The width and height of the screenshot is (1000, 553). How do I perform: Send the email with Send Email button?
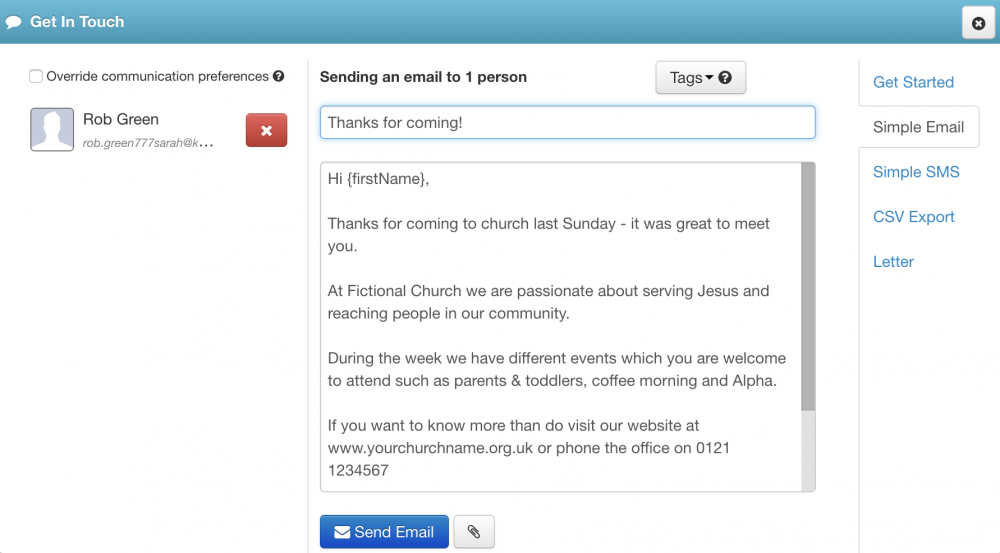[x=384, y=531]
